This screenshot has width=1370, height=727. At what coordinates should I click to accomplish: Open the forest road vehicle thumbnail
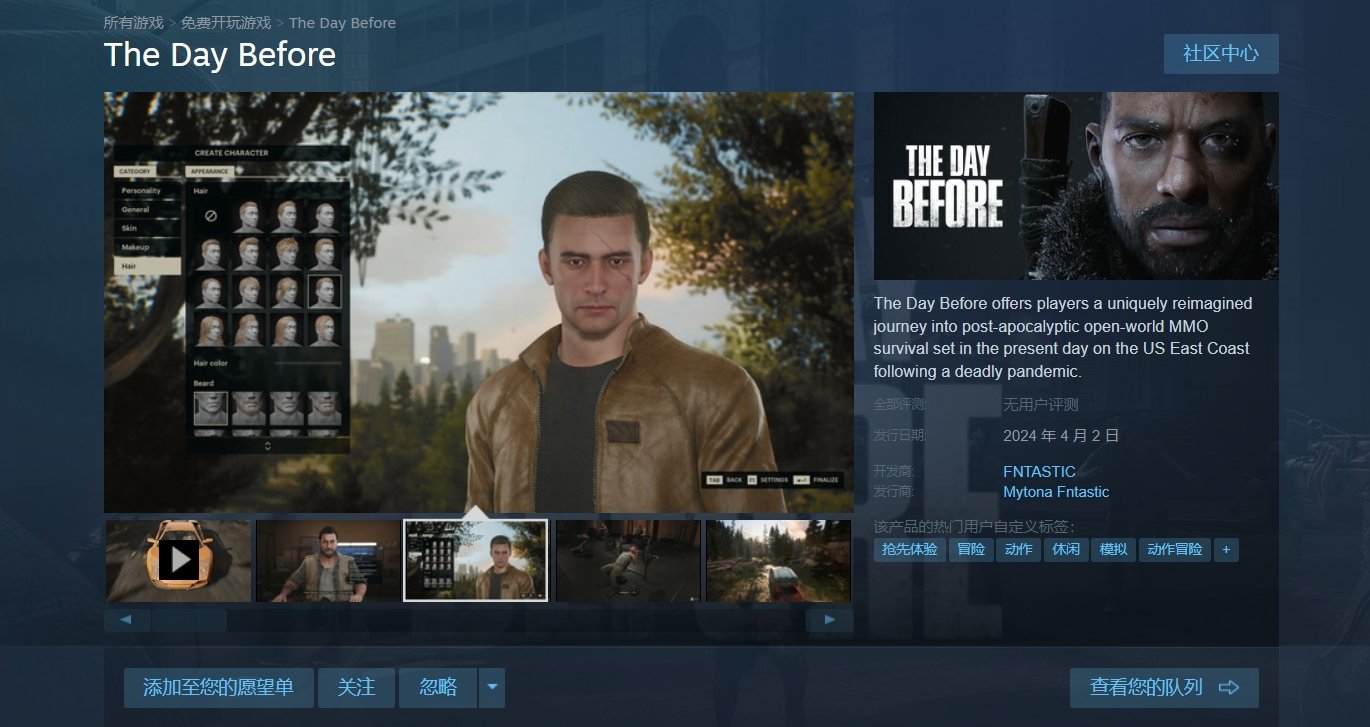778,561
